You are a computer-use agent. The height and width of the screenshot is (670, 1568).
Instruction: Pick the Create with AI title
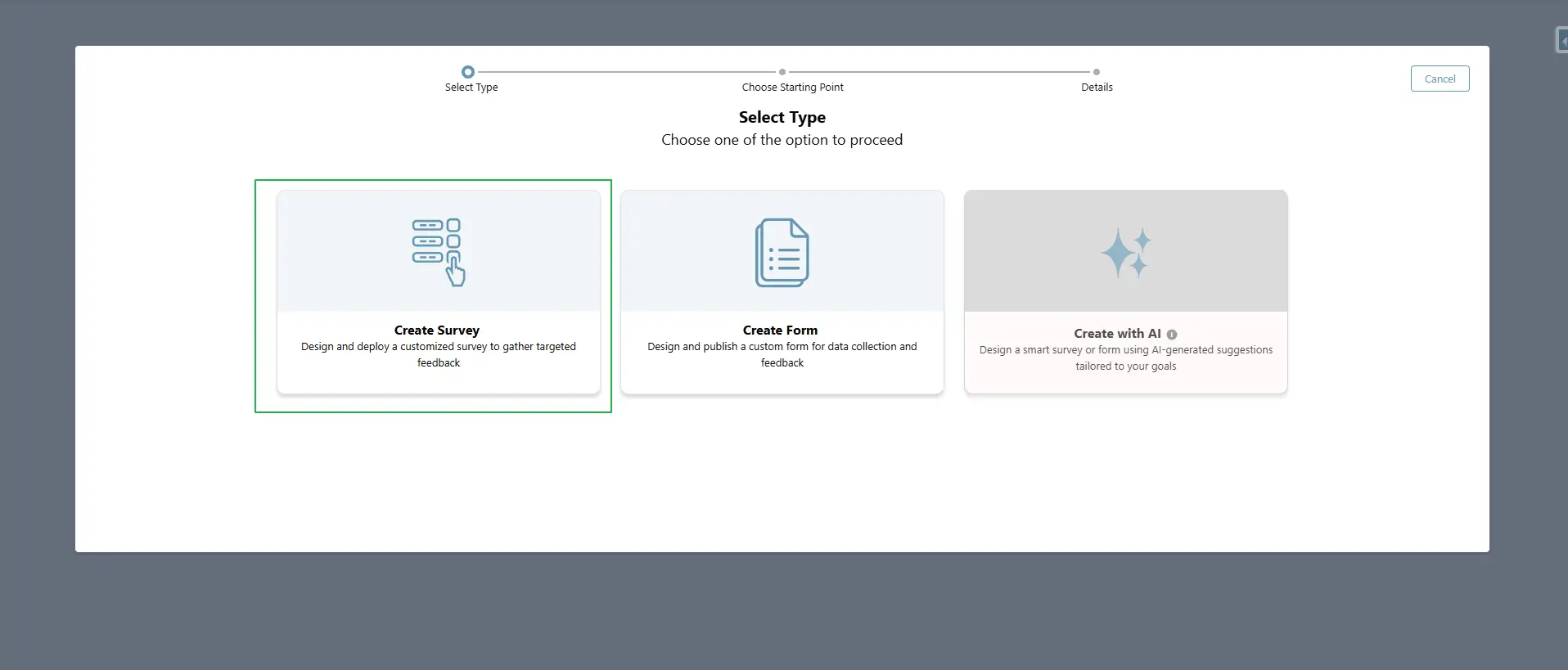click(1117, 334)
